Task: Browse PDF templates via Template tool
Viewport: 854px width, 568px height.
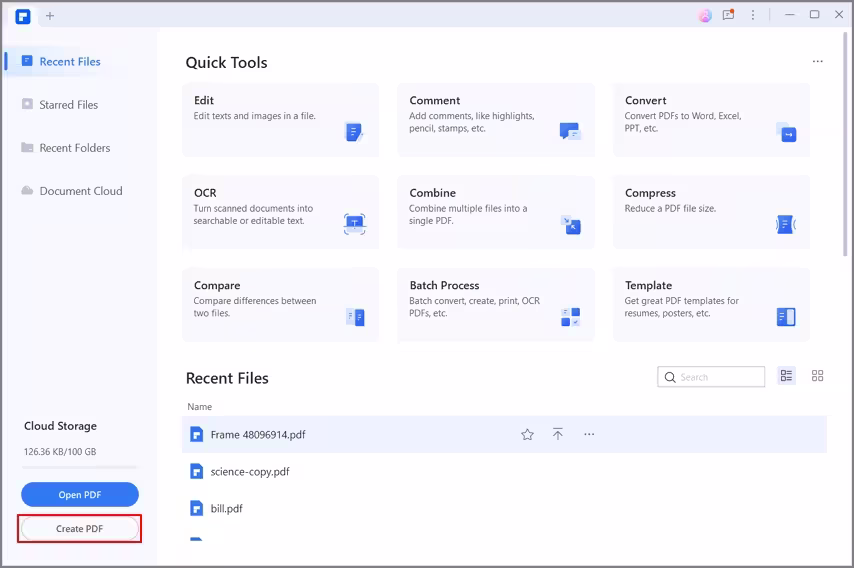Action: [711, 303]
